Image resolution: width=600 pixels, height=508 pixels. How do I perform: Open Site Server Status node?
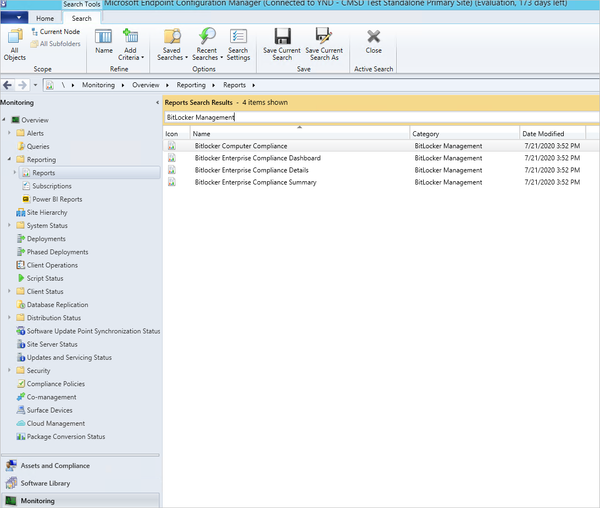[47, 344]
